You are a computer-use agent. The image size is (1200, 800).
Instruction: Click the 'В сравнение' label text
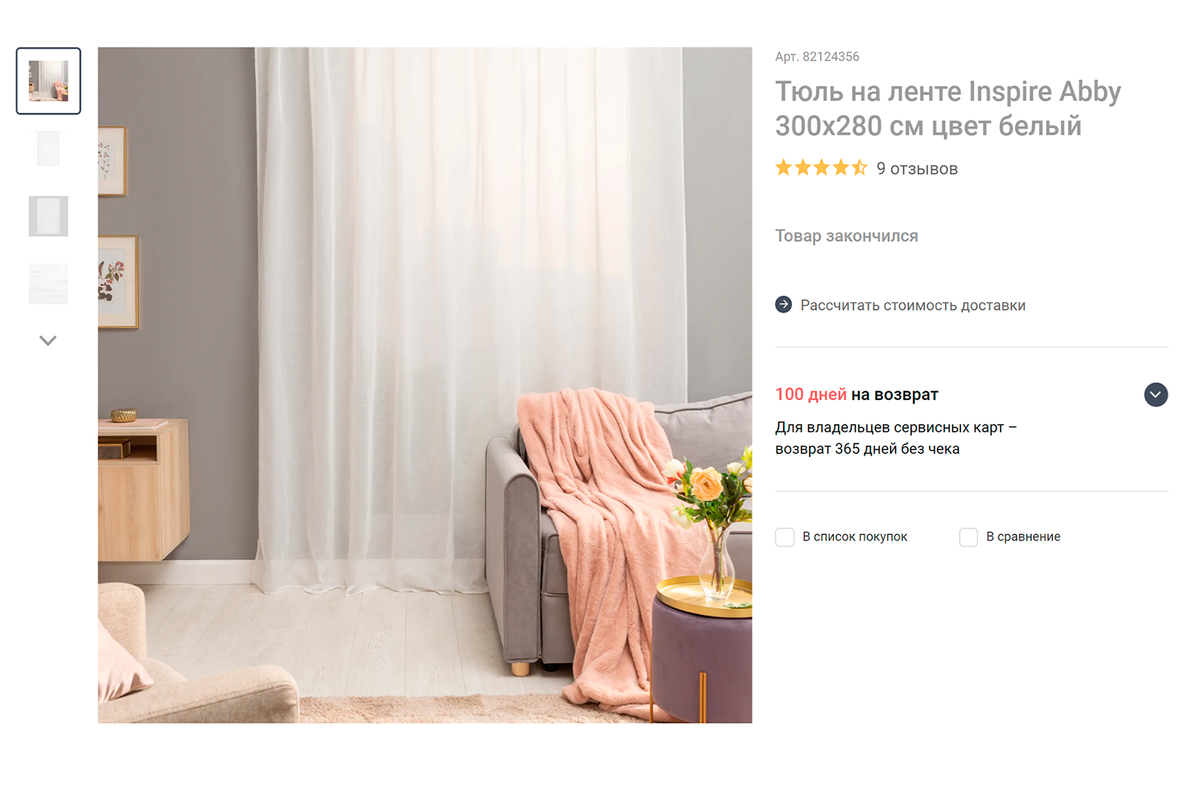(x=1023, y=537)
